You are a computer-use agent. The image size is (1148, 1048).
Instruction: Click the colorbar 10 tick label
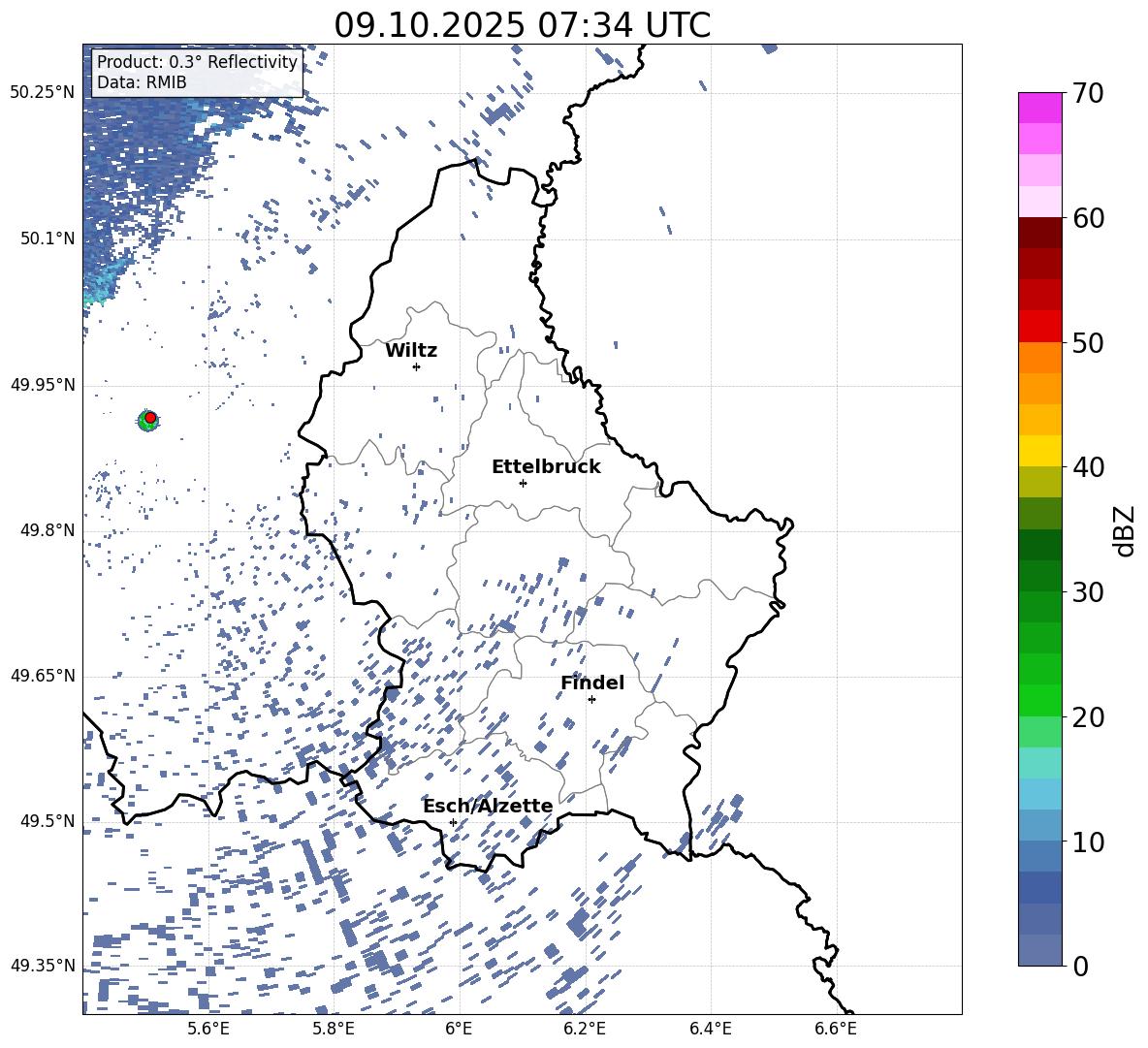pos(1088,842)
